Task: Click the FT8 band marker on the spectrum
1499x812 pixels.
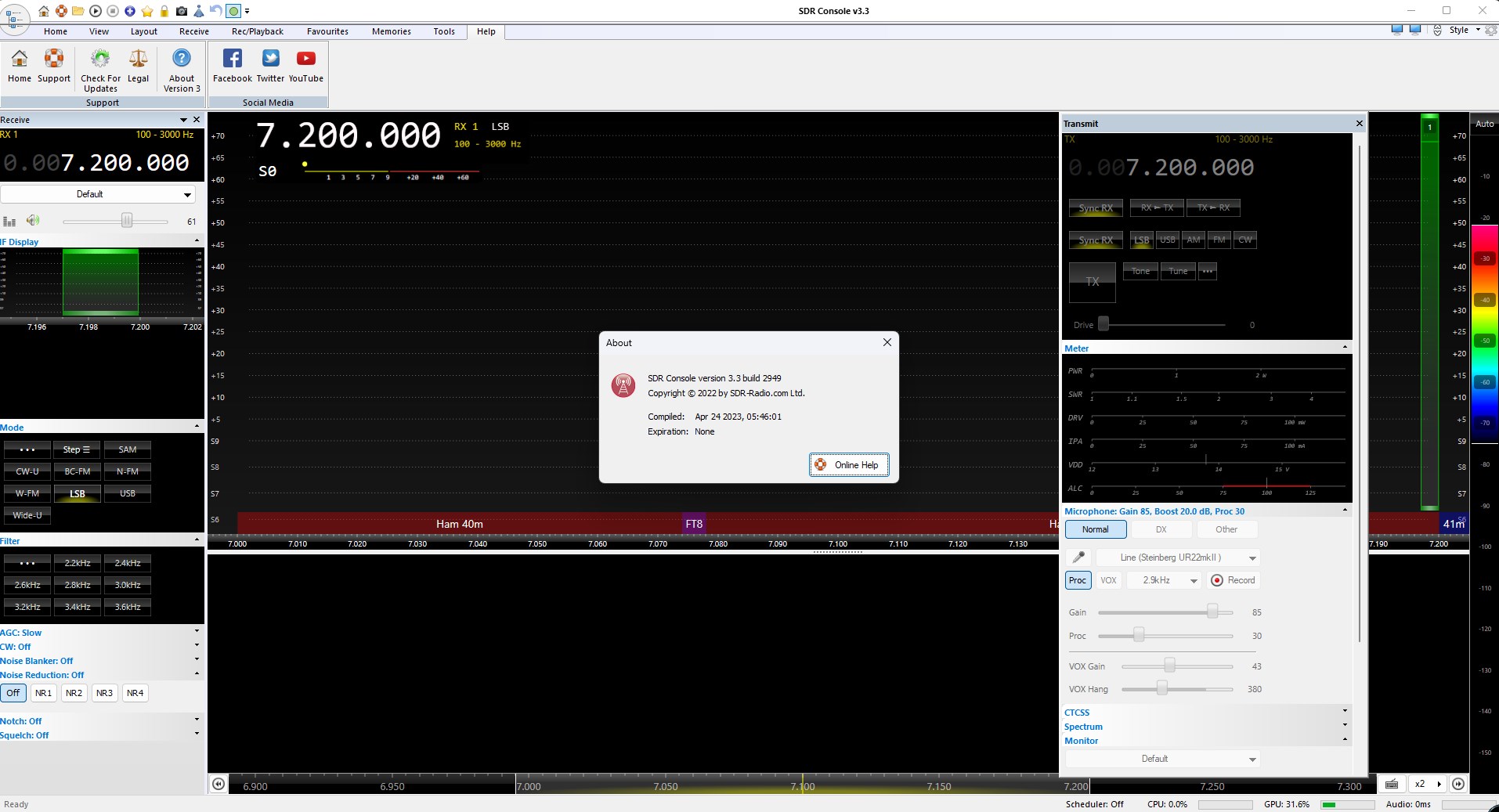Action: pyautogui.click(x=694, y=524)
